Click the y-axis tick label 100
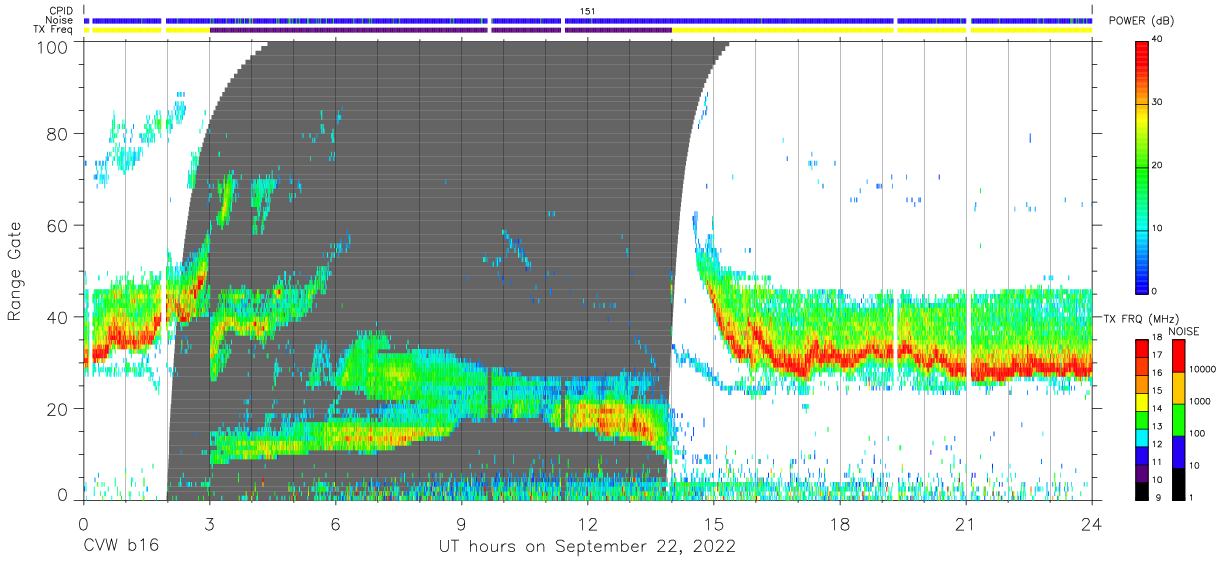 (x=54, y=47)
